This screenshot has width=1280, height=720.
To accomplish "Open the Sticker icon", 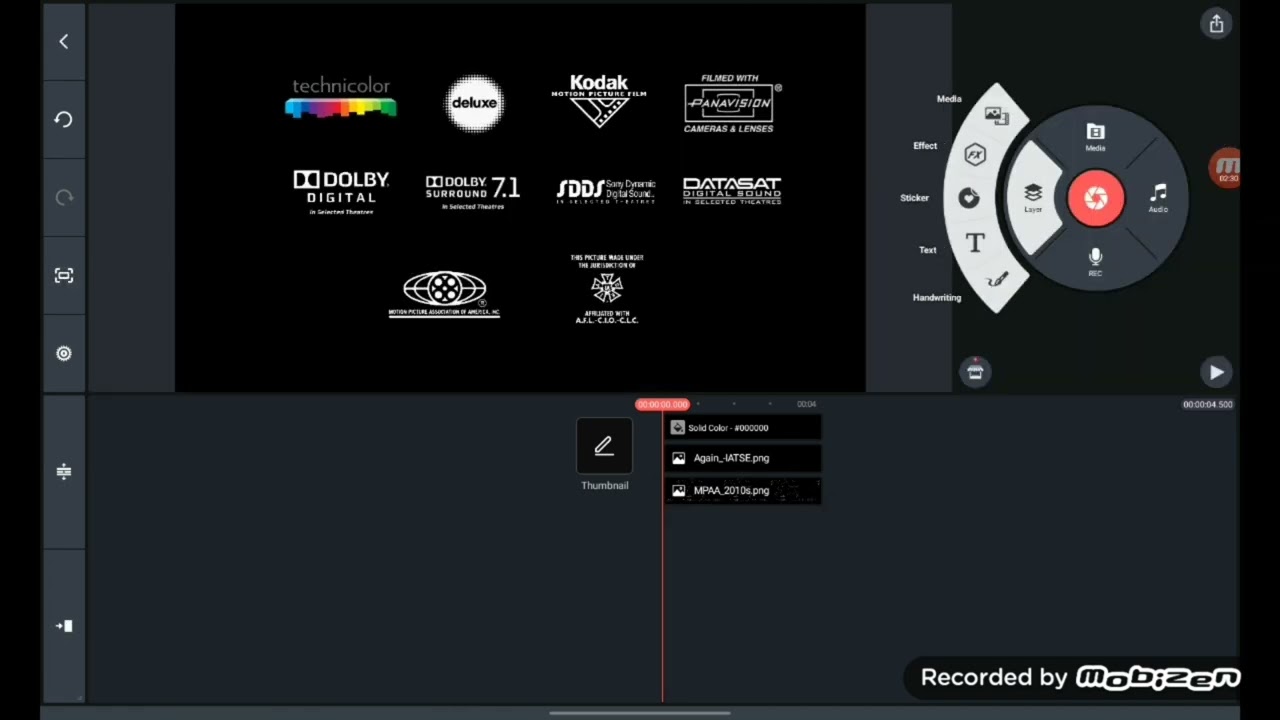I will [x=968, y=198].
